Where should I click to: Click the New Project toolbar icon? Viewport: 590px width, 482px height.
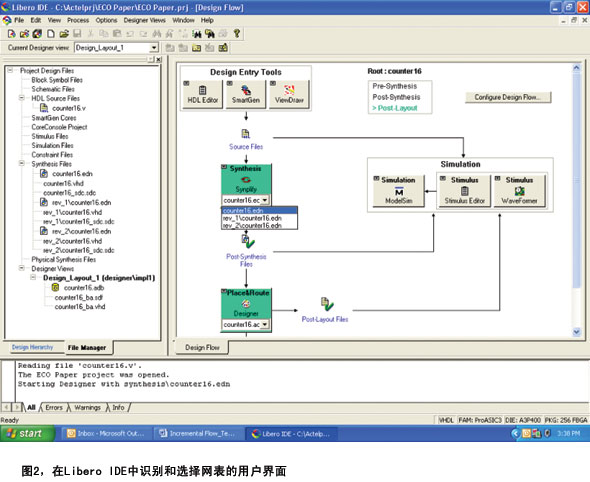(x=11, y=34)
